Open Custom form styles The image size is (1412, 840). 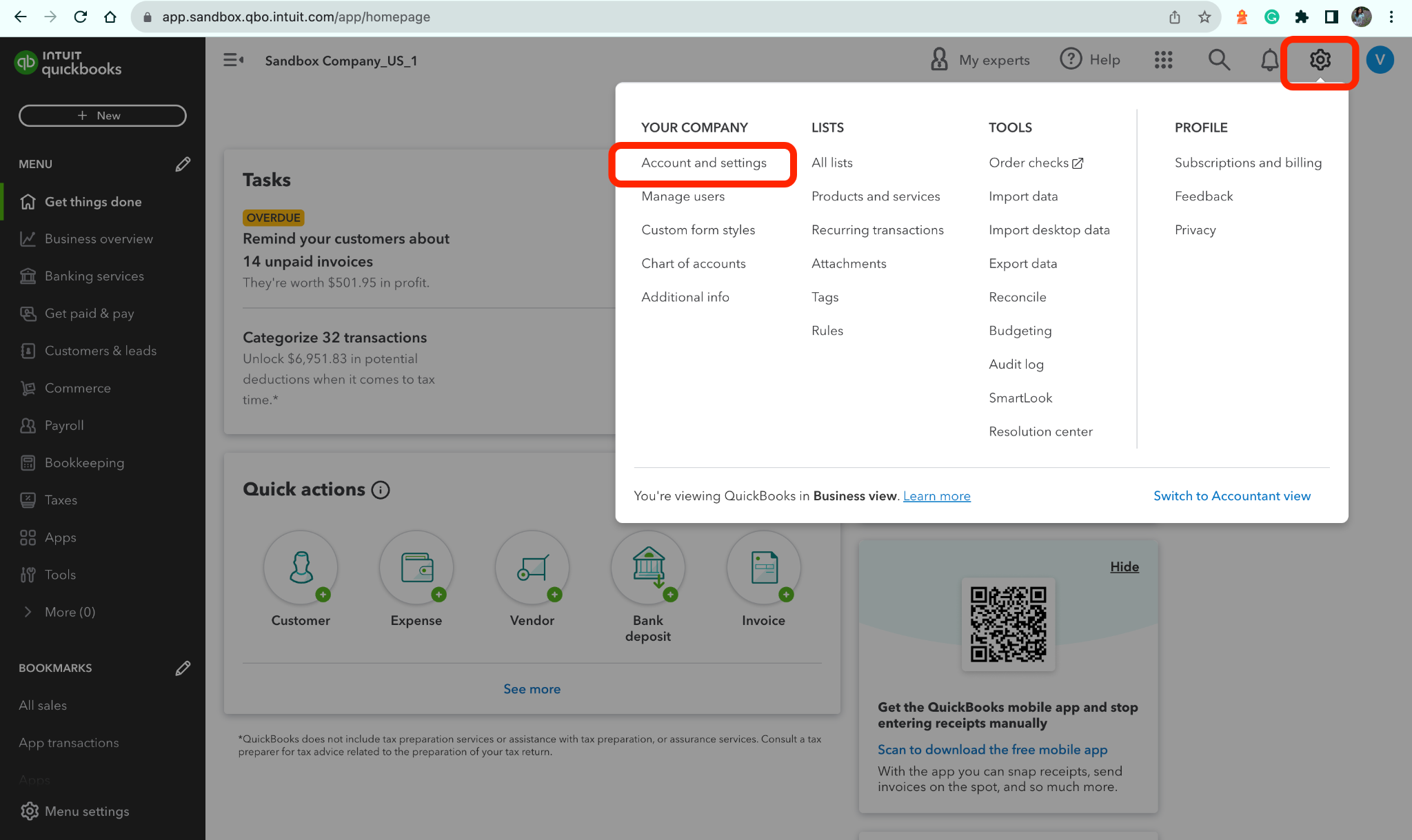(x=698, y=230)
